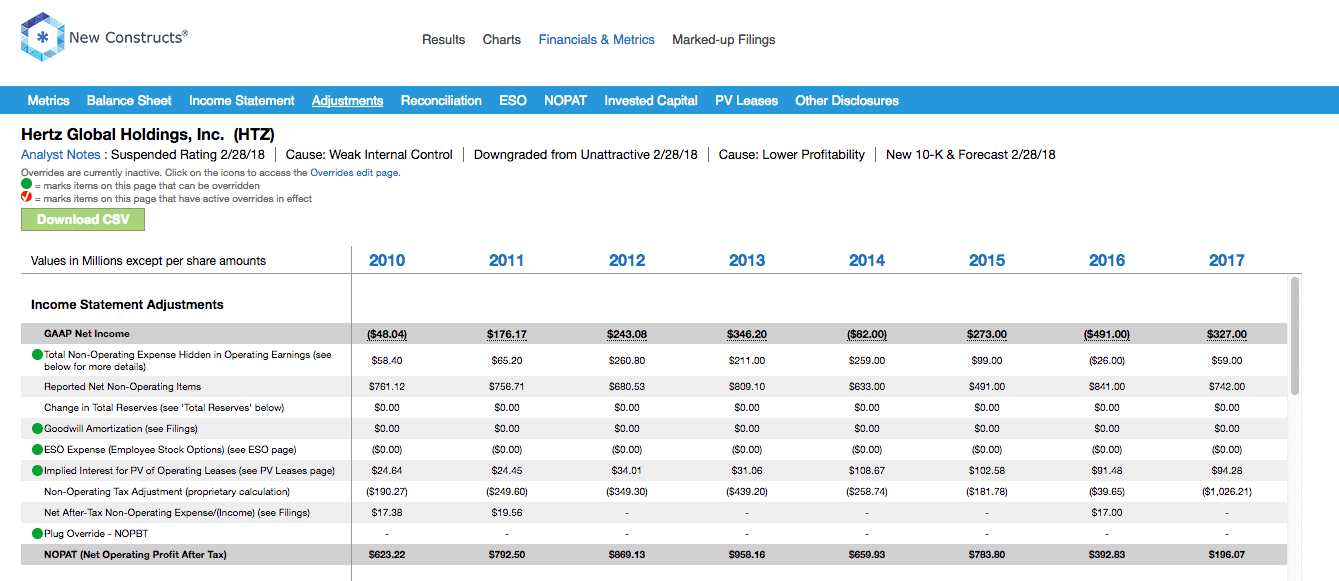Open the NOPAT tab
Screen dimensions: 1339x581
point(566,100)
